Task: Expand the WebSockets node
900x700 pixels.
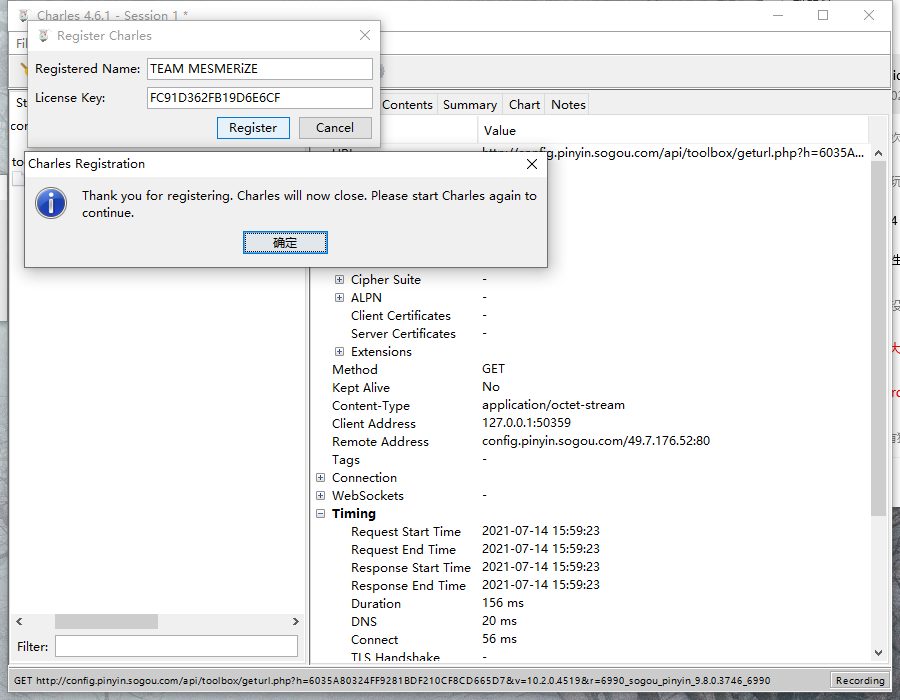Action: (x=320, y=495)
